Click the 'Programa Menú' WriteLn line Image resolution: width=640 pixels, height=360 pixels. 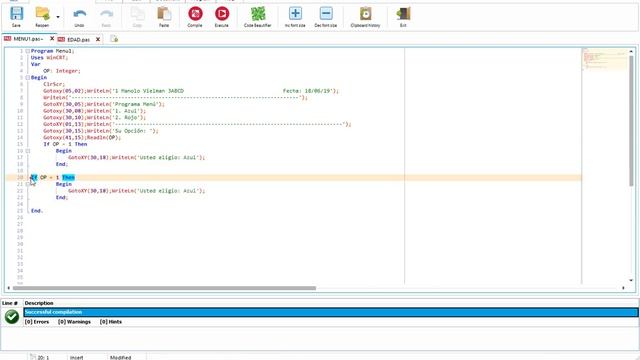(104, 104)
